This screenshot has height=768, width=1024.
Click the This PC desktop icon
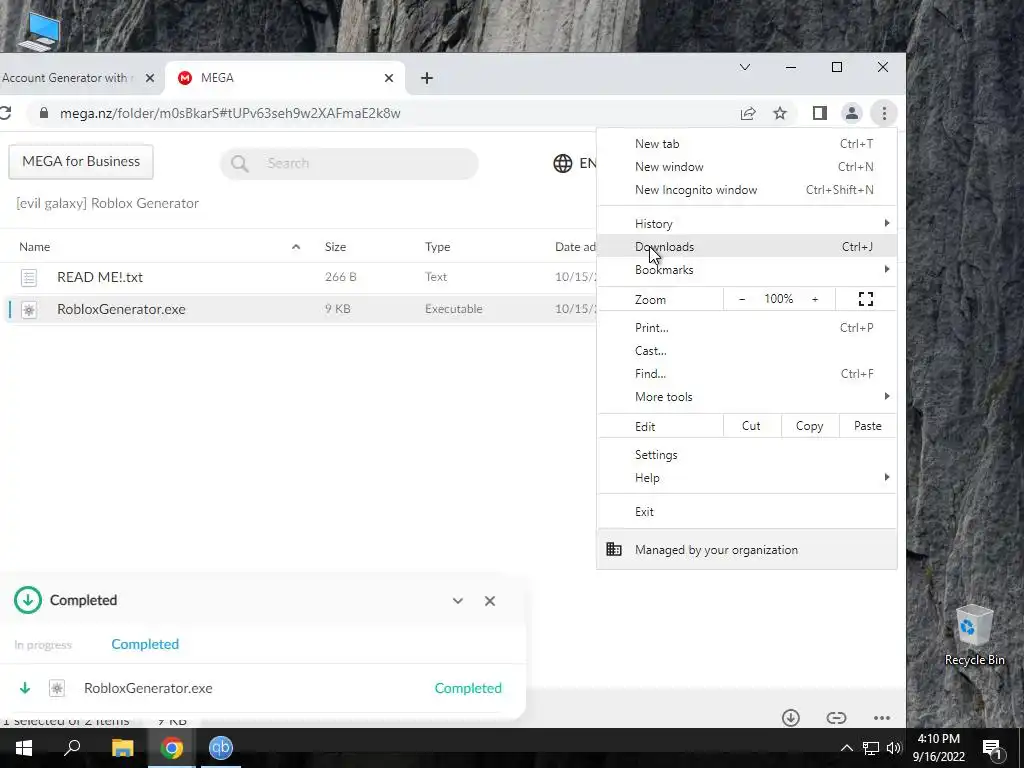pos(39,31)
